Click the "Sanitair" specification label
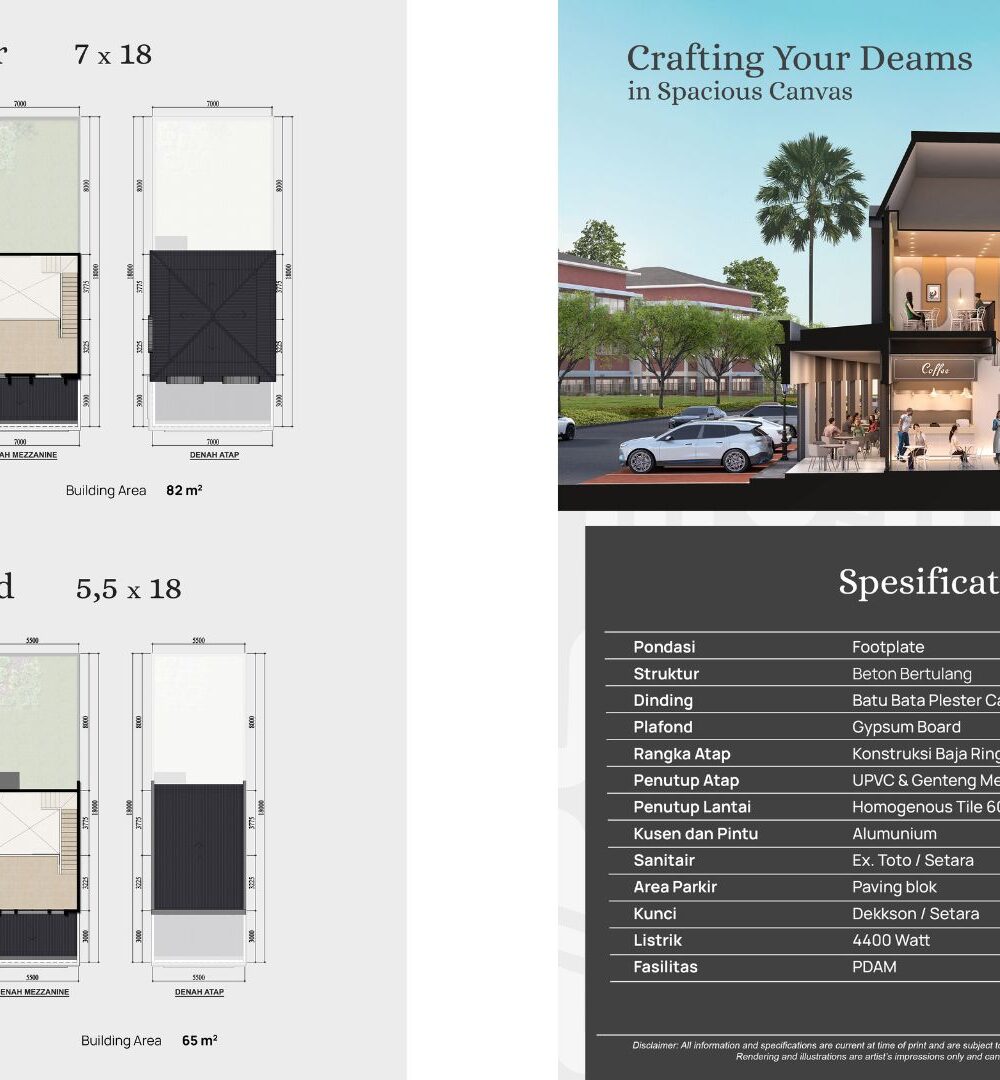Image resolution: width=1000 pixels, height=1080 pixels. click(664, 860)
